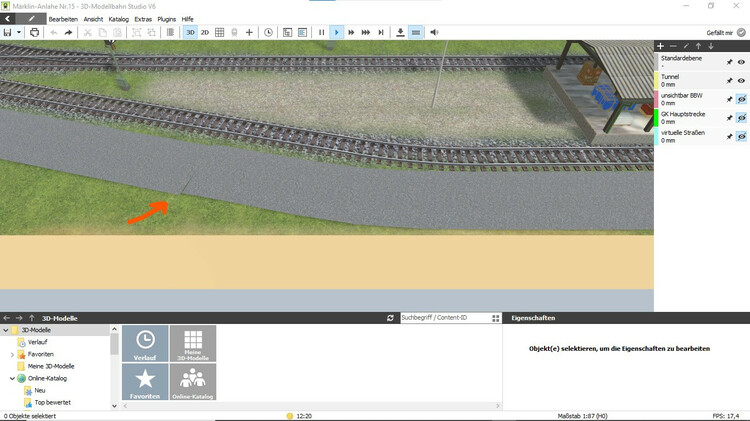Toggle the grid display icon
Viewport: 750px width, 421px height.
pyautogui.click(x=220, y=32)
